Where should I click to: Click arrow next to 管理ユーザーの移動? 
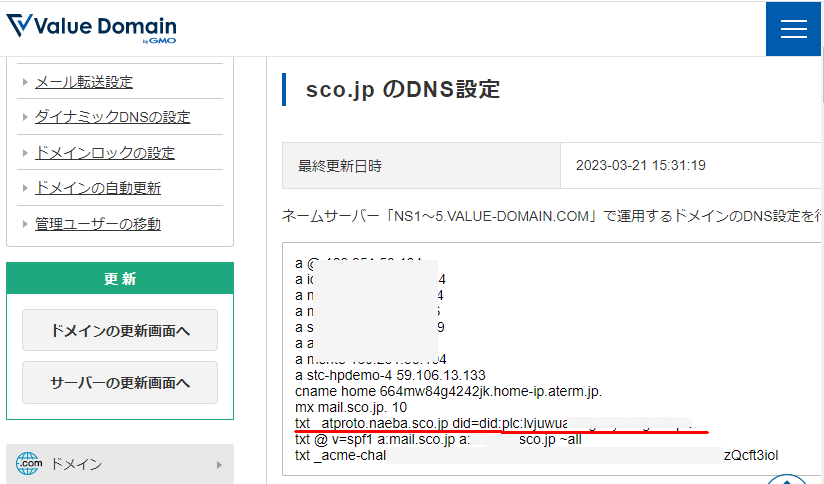pos(25,224)
